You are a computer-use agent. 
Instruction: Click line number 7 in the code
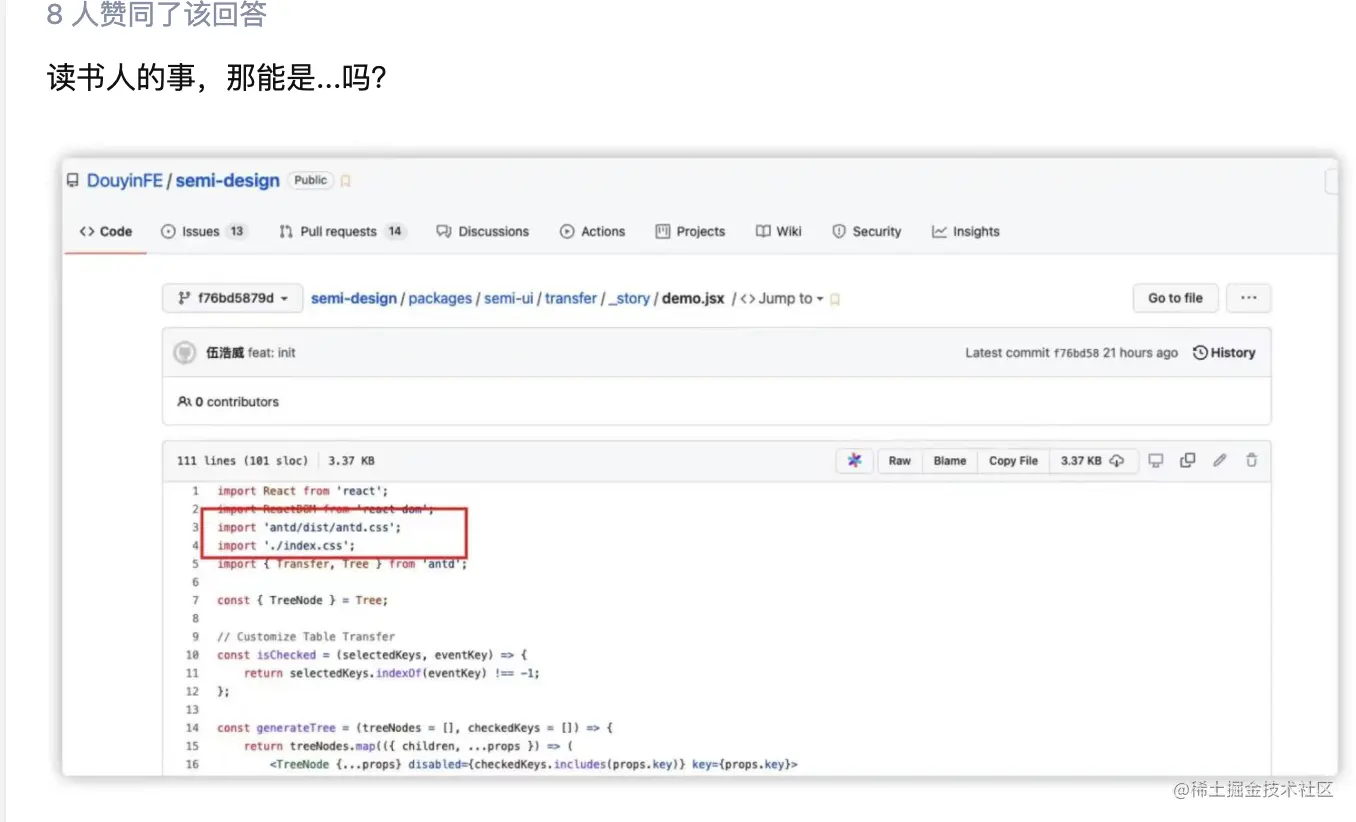[195, 600]
